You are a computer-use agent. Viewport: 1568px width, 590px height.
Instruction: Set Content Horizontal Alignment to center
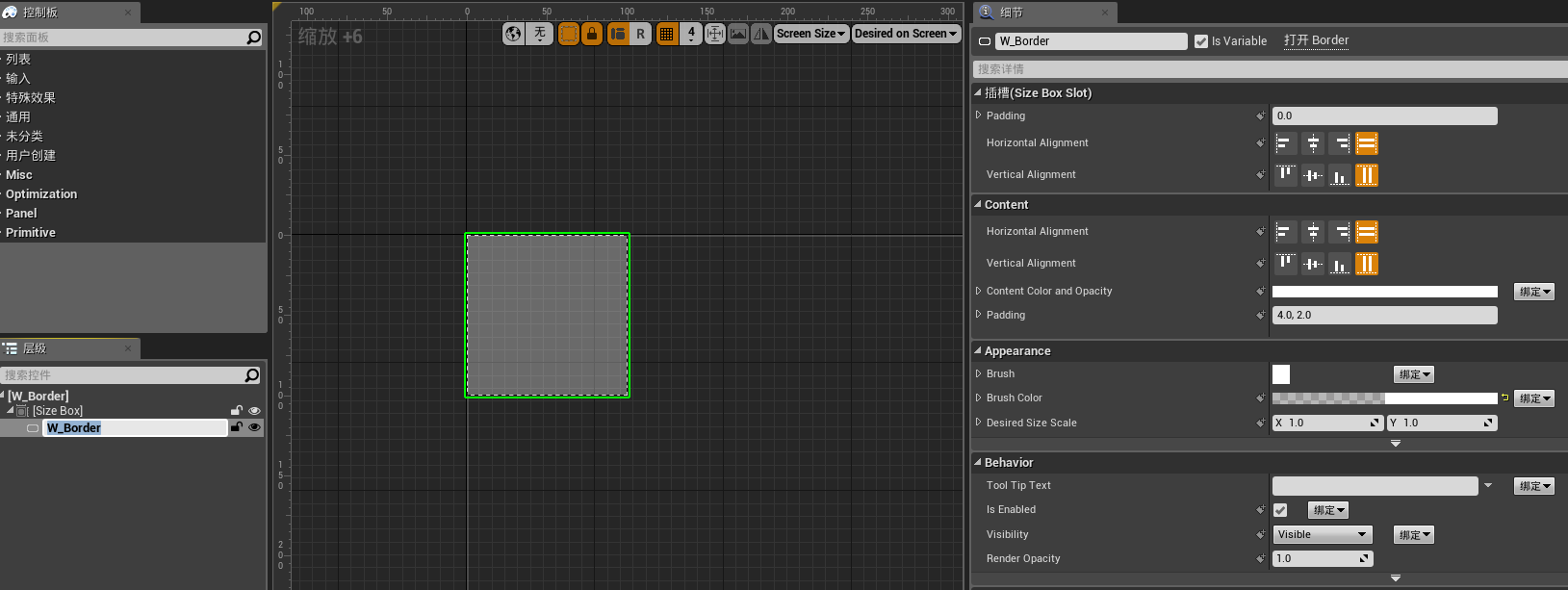point(1313,232)
